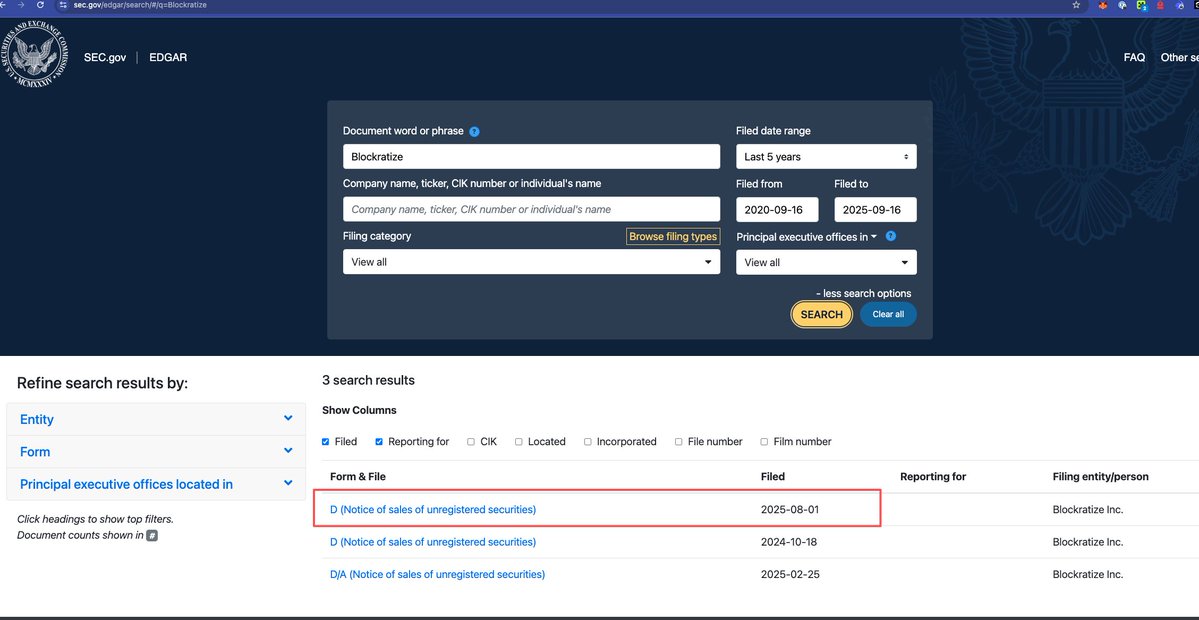Select the 2025-08-01 filed date cell
Screen dimensions: 1199x620
click(x=790, y=509)
